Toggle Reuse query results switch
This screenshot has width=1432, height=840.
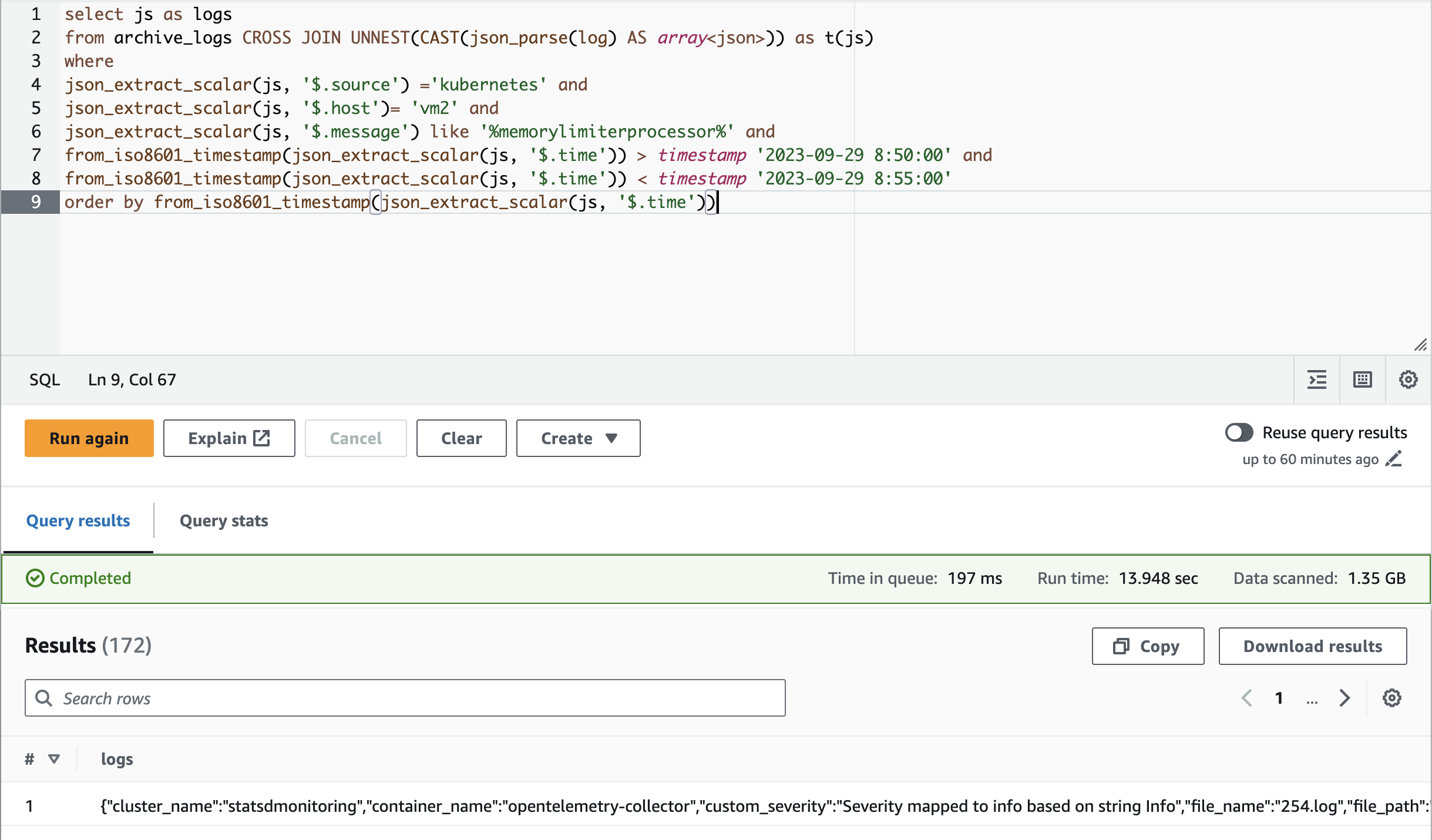click(x=1239, y=432)
